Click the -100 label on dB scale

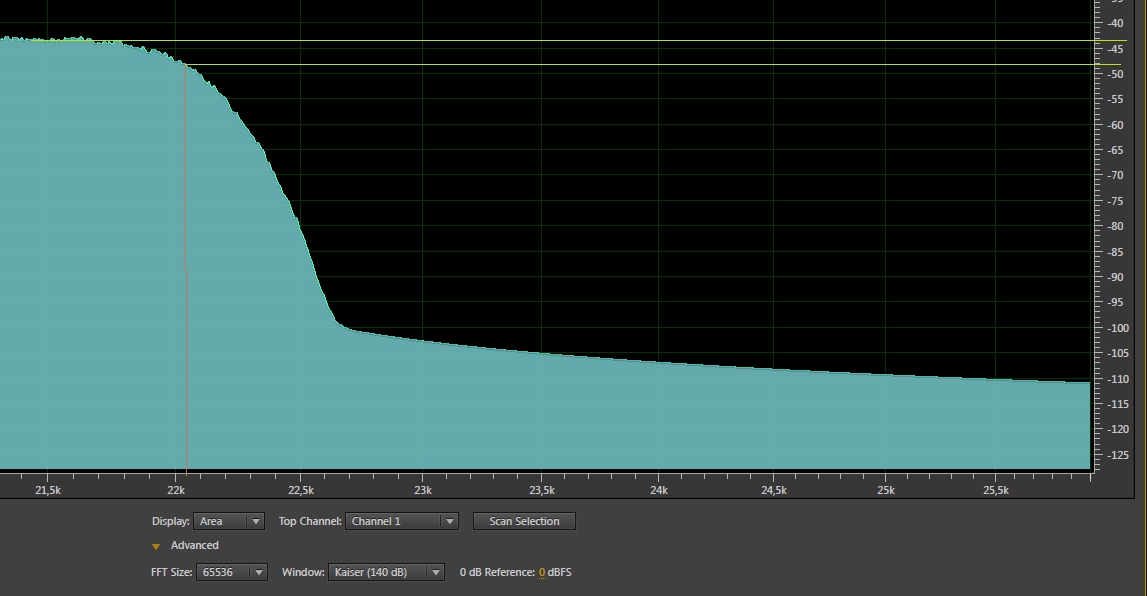pos(1118,328)
